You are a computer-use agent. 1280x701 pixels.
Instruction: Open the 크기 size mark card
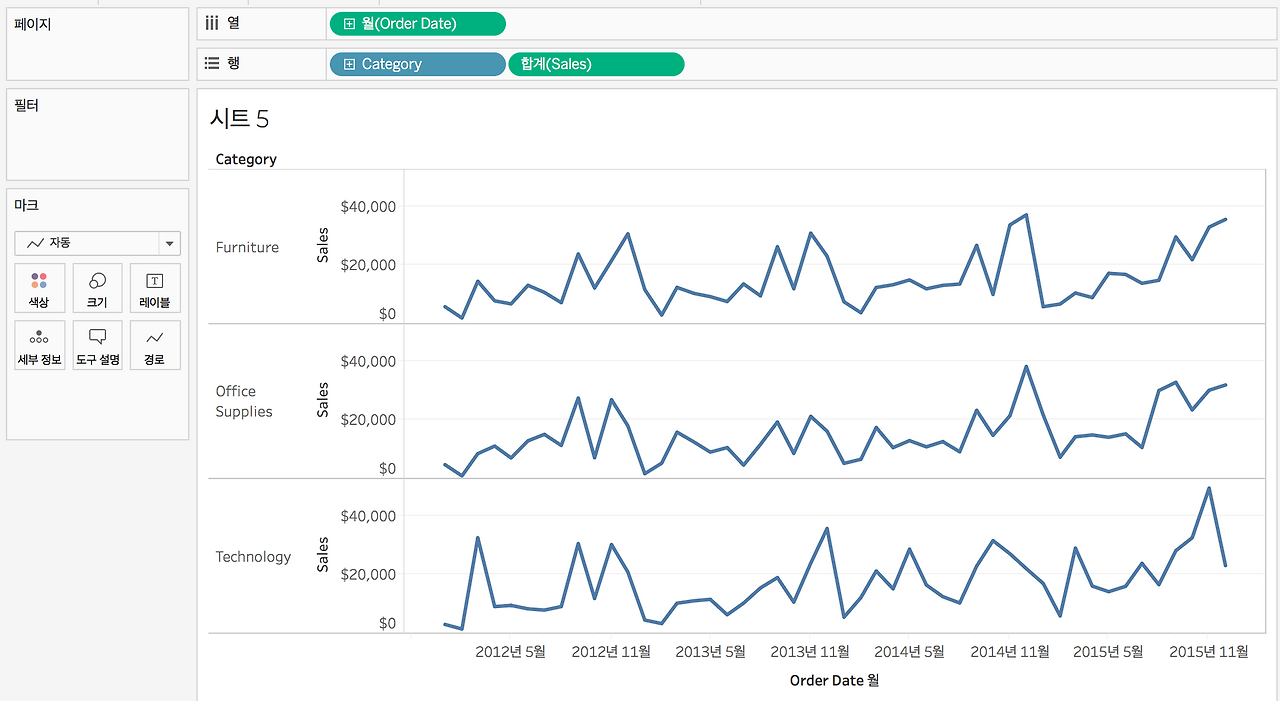click(x=98, y=288)
